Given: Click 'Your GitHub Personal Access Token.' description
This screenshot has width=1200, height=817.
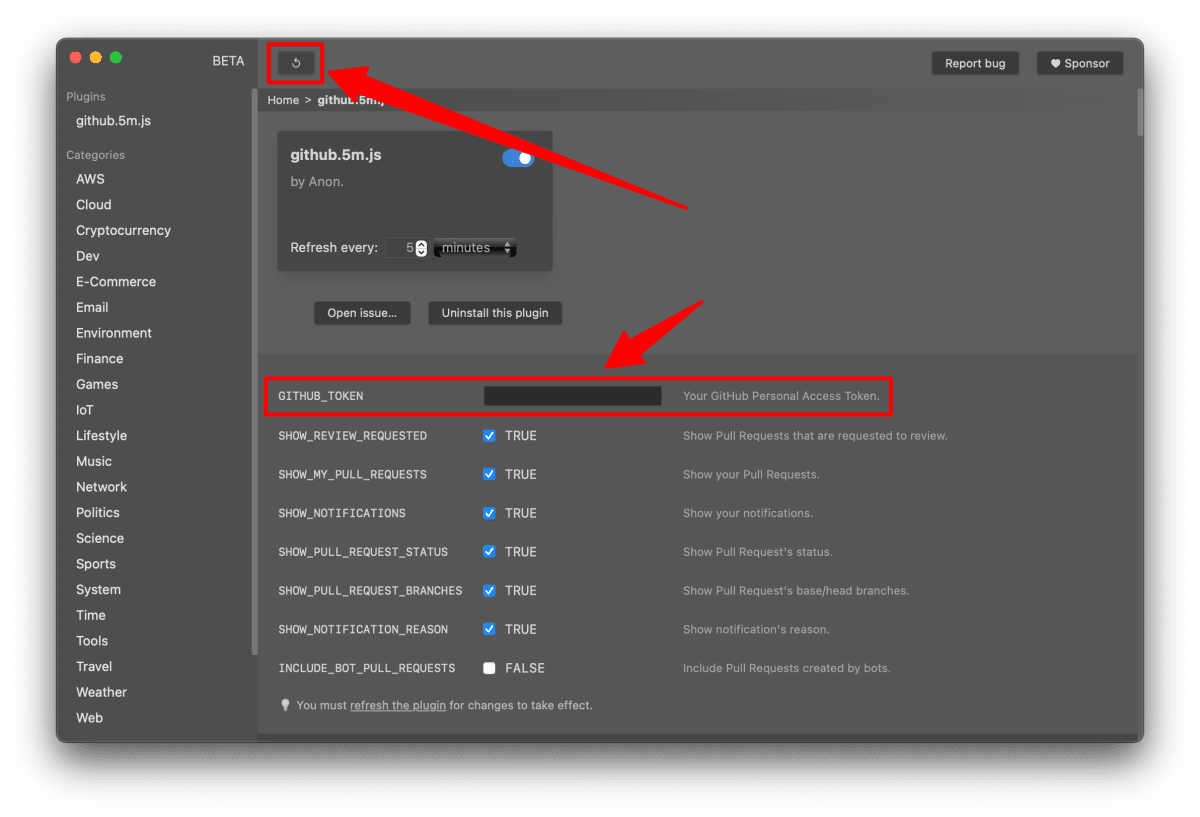Looking at the screenshot, I should [781, 396].
